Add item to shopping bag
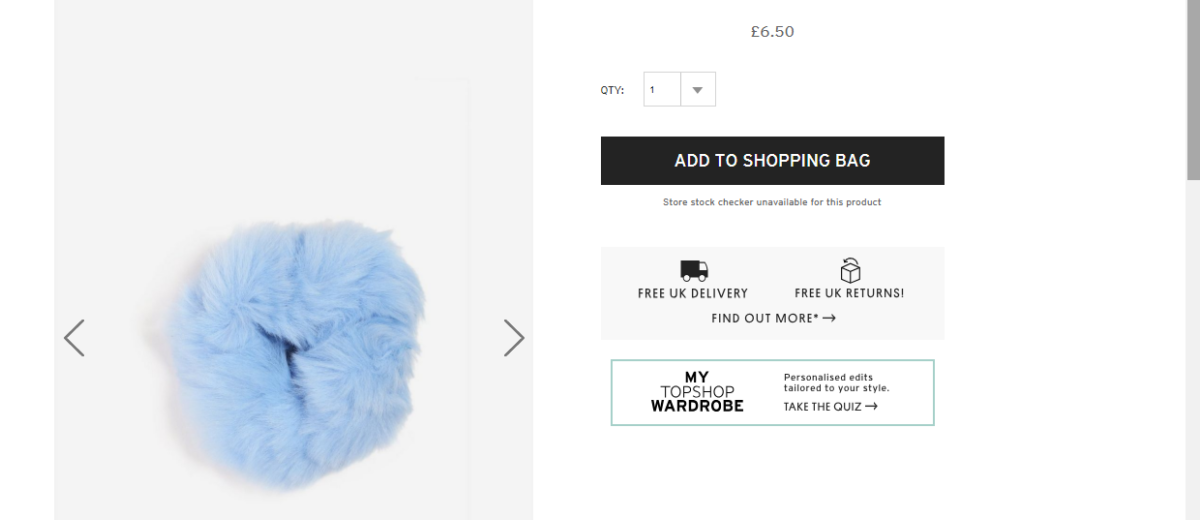Screen dimensions: 1200x520 click(x=772, y=161)
